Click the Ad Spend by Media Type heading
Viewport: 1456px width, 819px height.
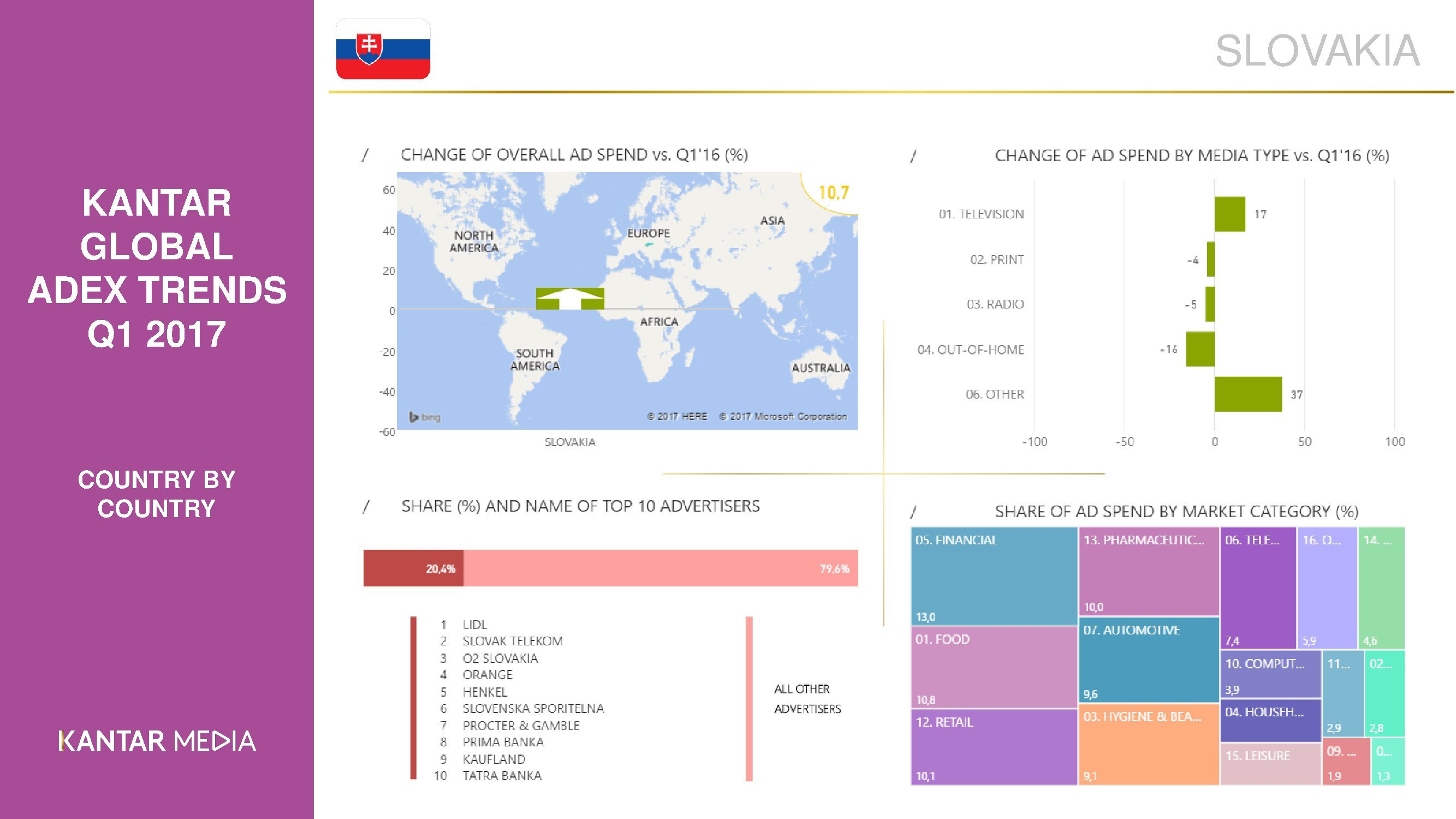(x=1192, y=156)
